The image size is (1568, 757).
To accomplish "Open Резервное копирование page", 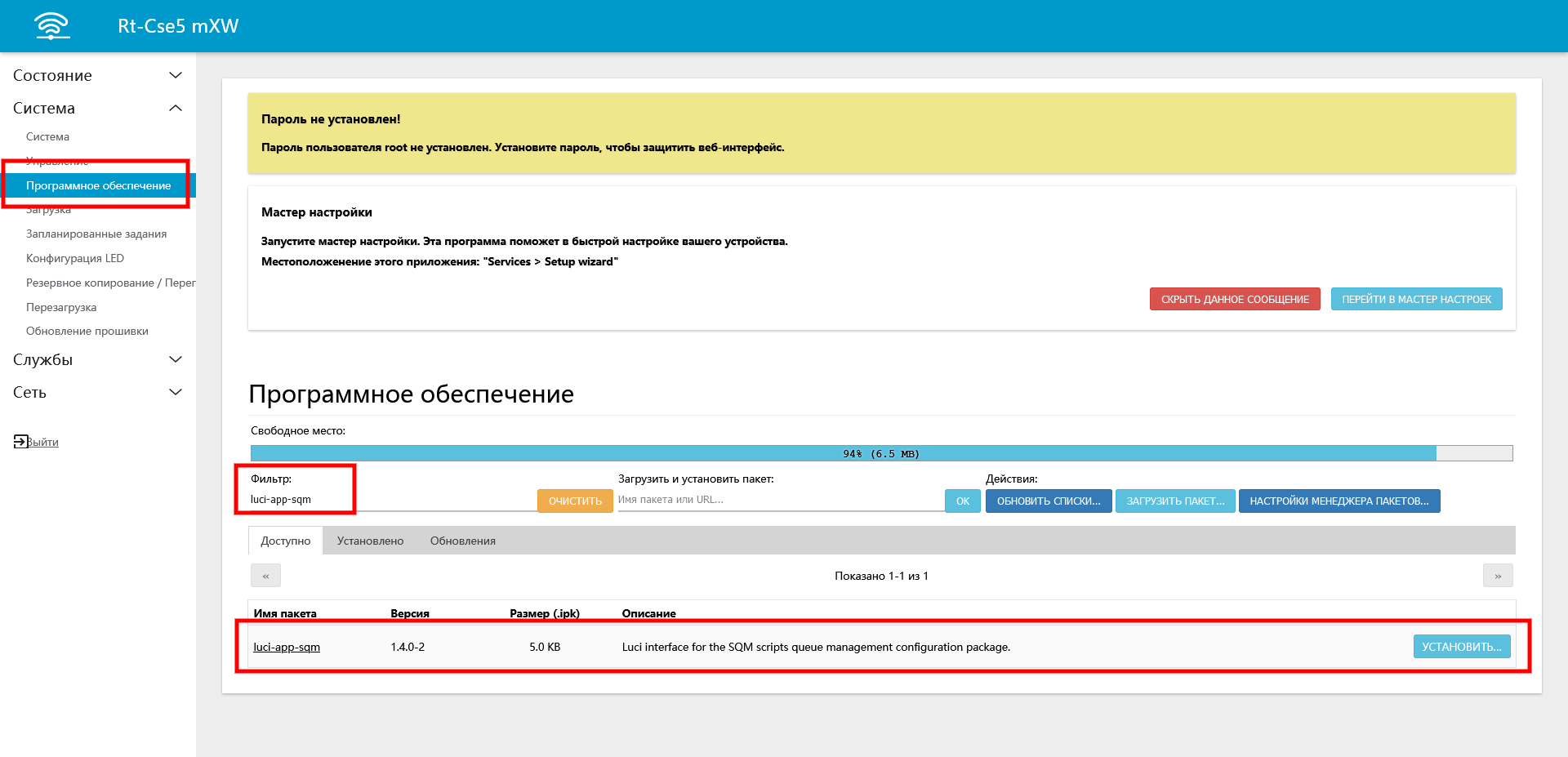I will (110, 283).
